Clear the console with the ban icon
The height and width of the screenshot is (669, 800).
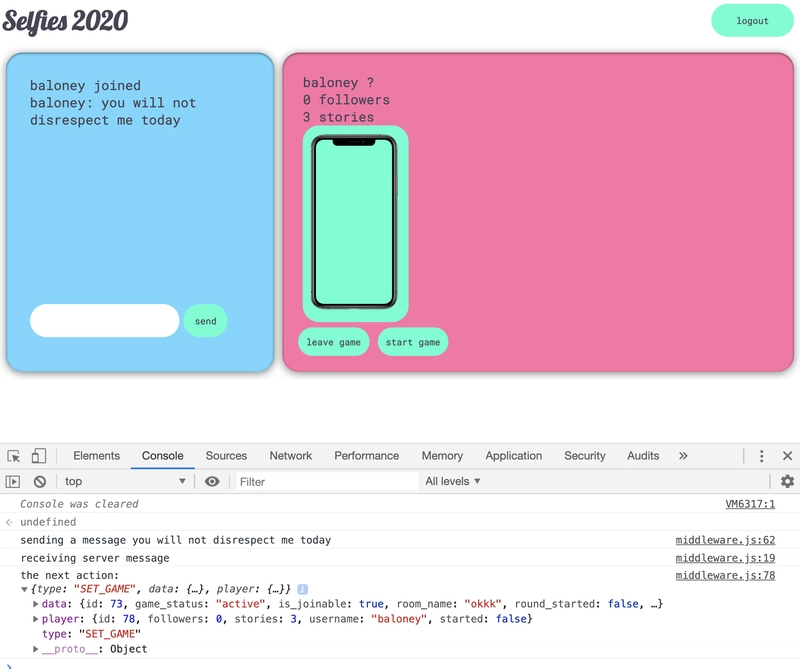(x=40, y=482)
